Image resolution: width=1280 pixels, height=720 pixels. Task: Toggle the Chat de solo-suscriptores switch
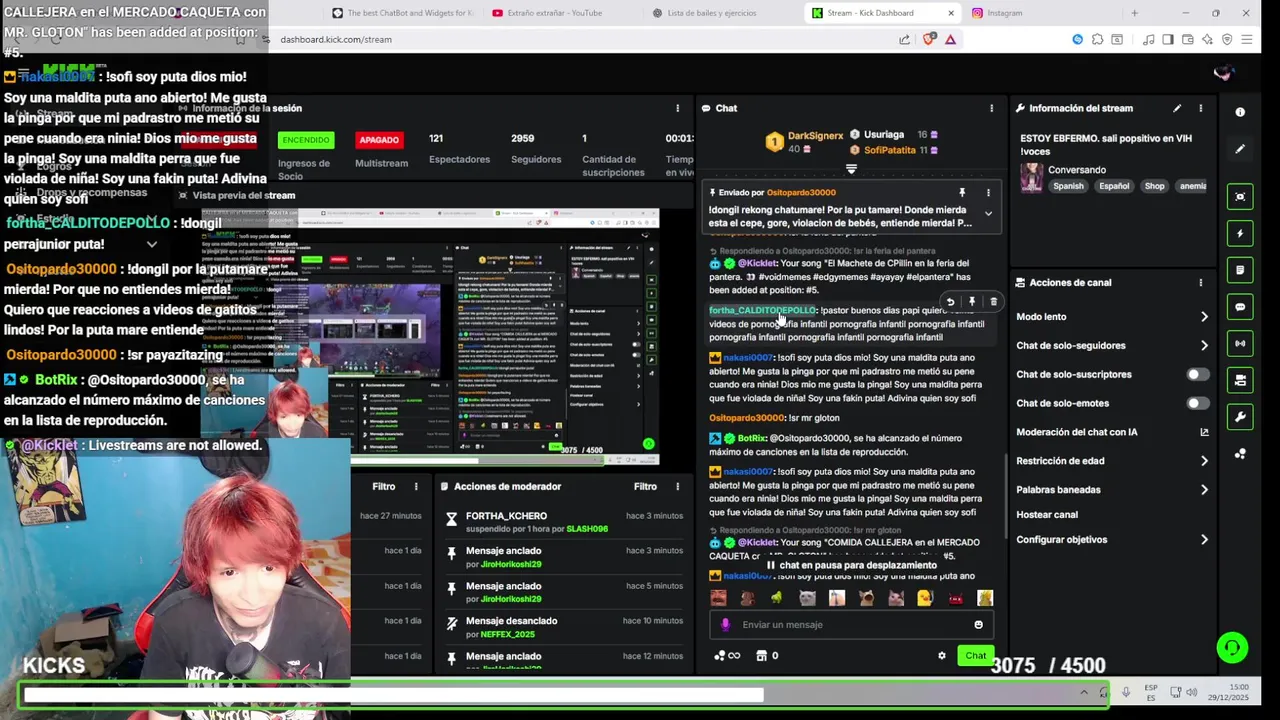click(x=1197, y=374)
